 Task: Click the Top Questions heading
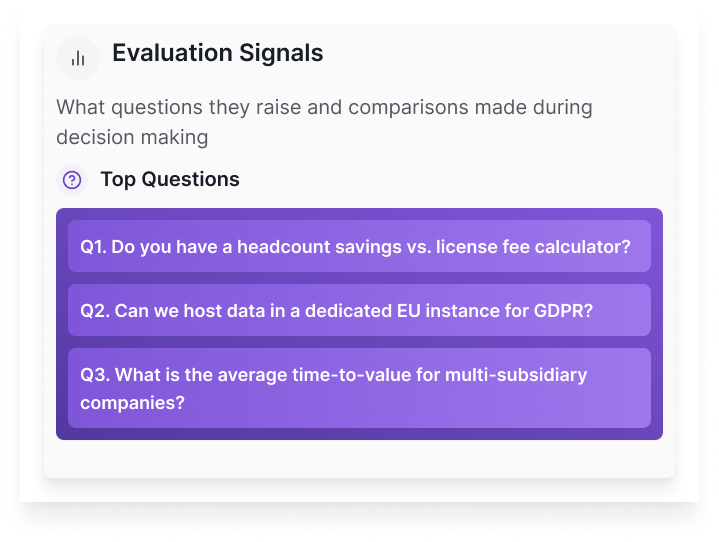pyautogui.click(x=170, y=180)
